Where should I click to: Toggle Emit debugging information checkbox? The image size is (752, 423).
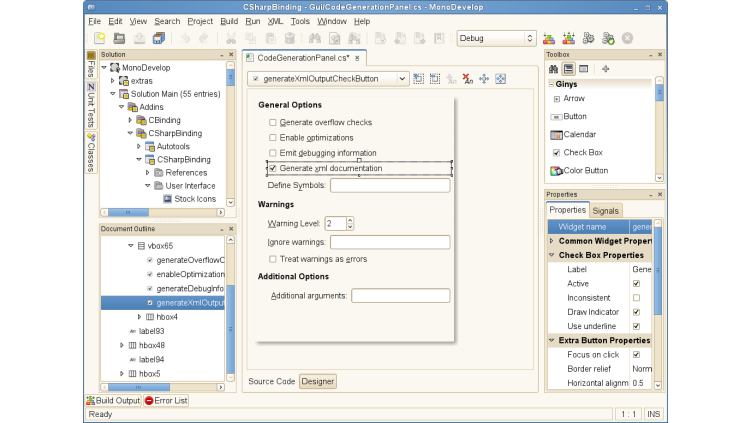272,153
